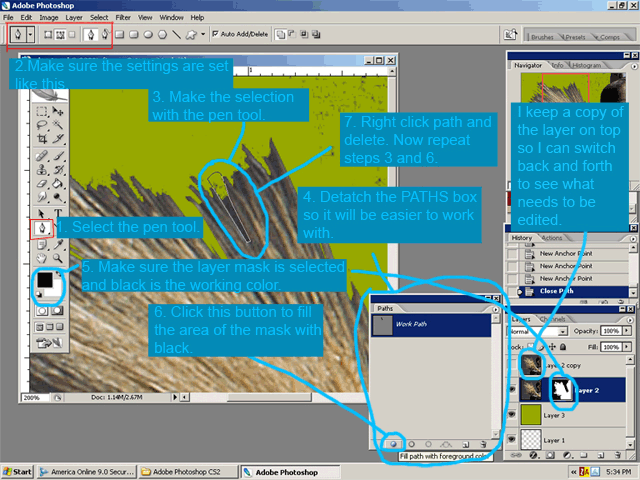This screenshot has height=480, width=640.
Task: Click the black foreground color swatch
Action: pos(44,280)
